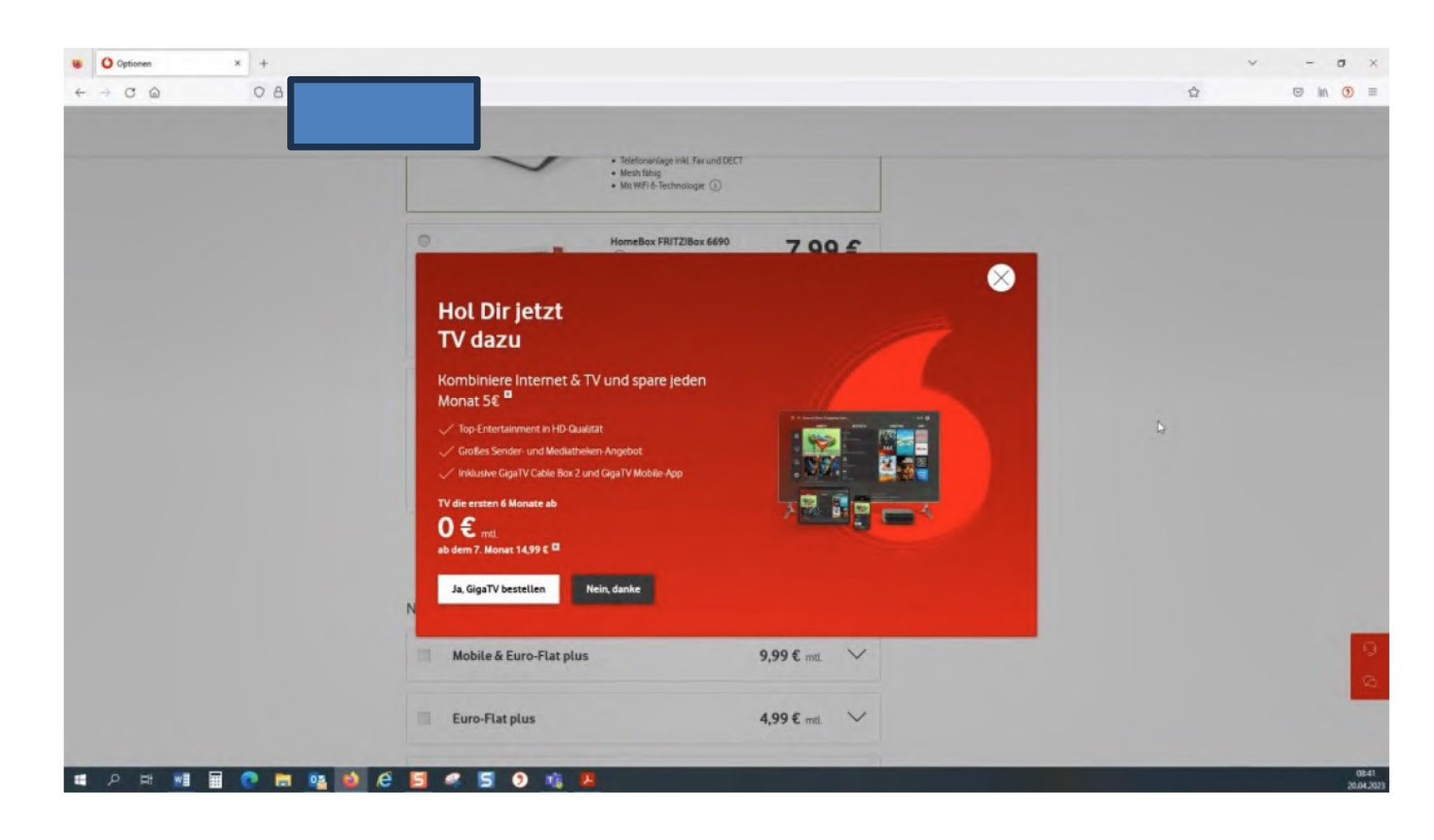
Task: Save page to Pocket
Action: click(x=1298, y=92)
